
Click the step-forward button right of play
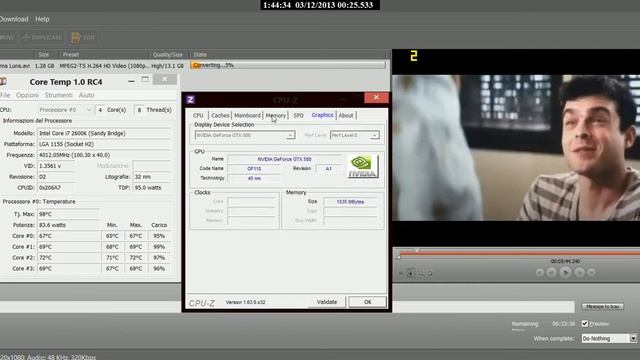coord(579,272)
